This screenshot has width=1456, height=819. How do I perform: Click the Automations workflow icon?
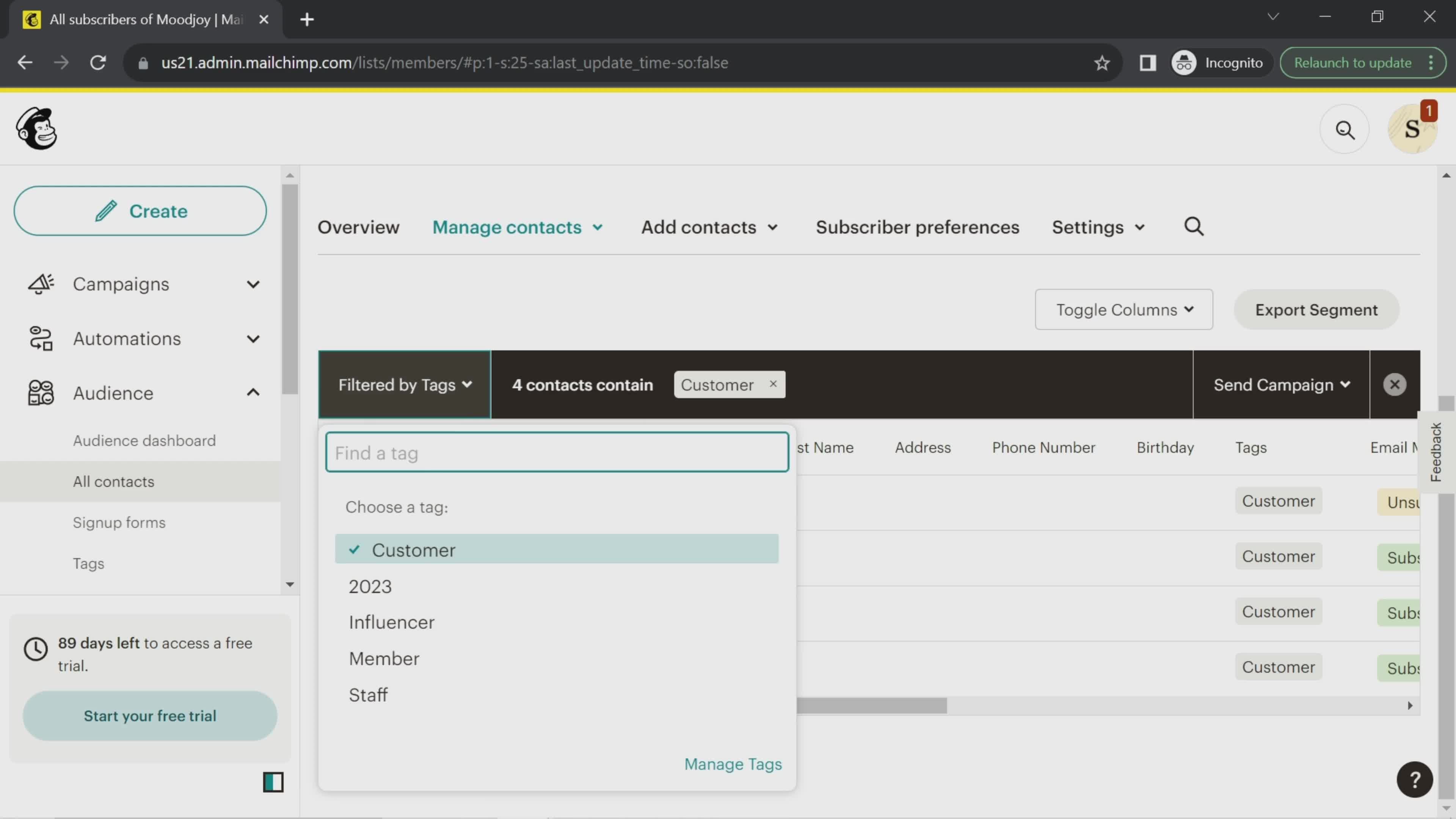(41, 338)
